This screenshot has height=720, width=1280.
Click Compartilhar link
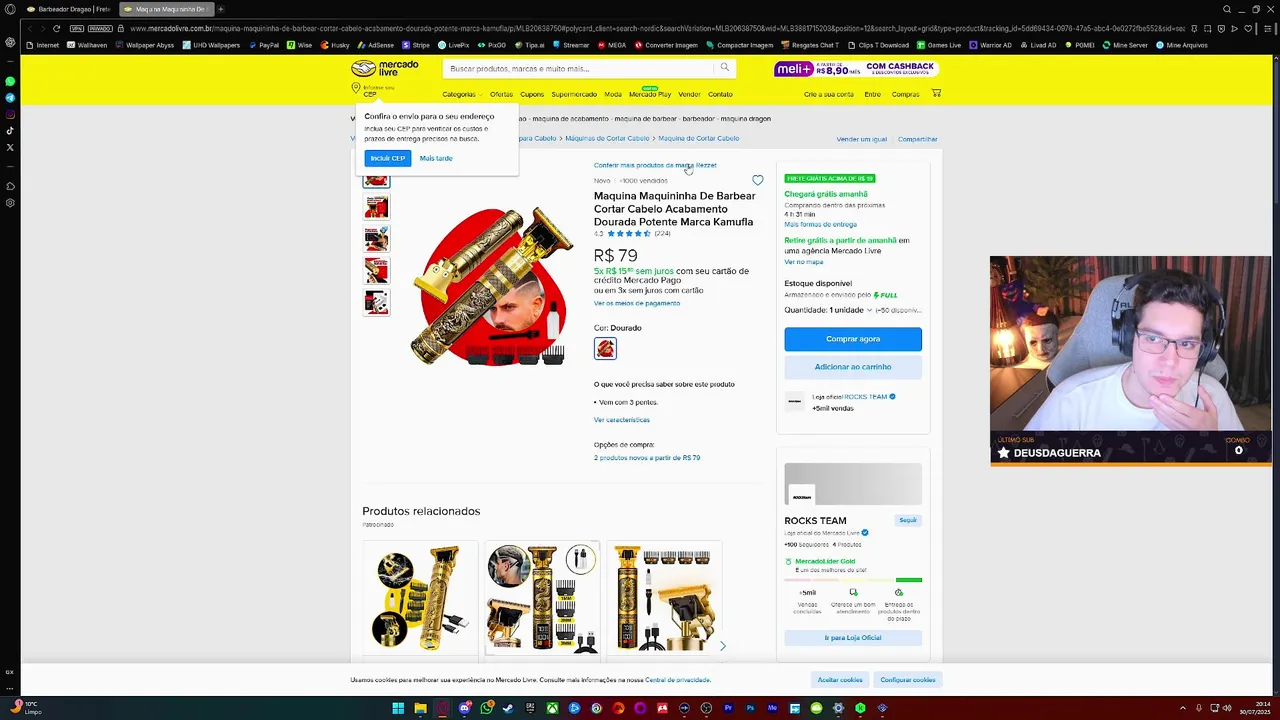coord(918,139)
